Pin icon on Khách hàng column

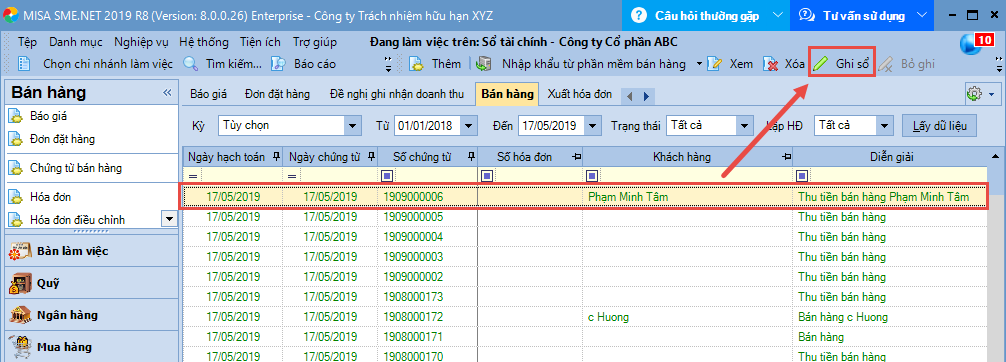(x=786, y=157)
